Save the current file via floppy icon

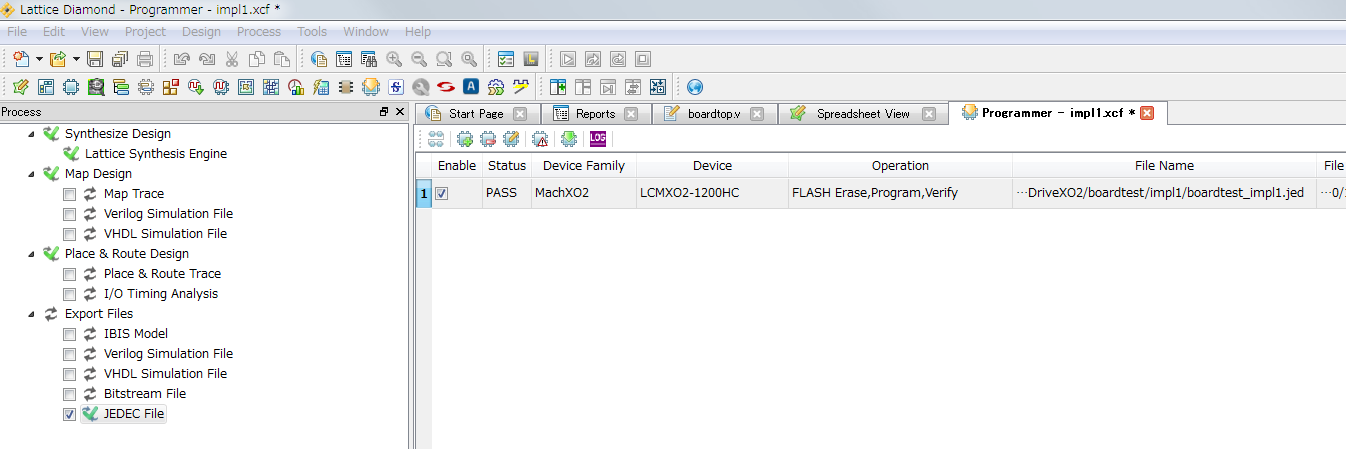95,58
